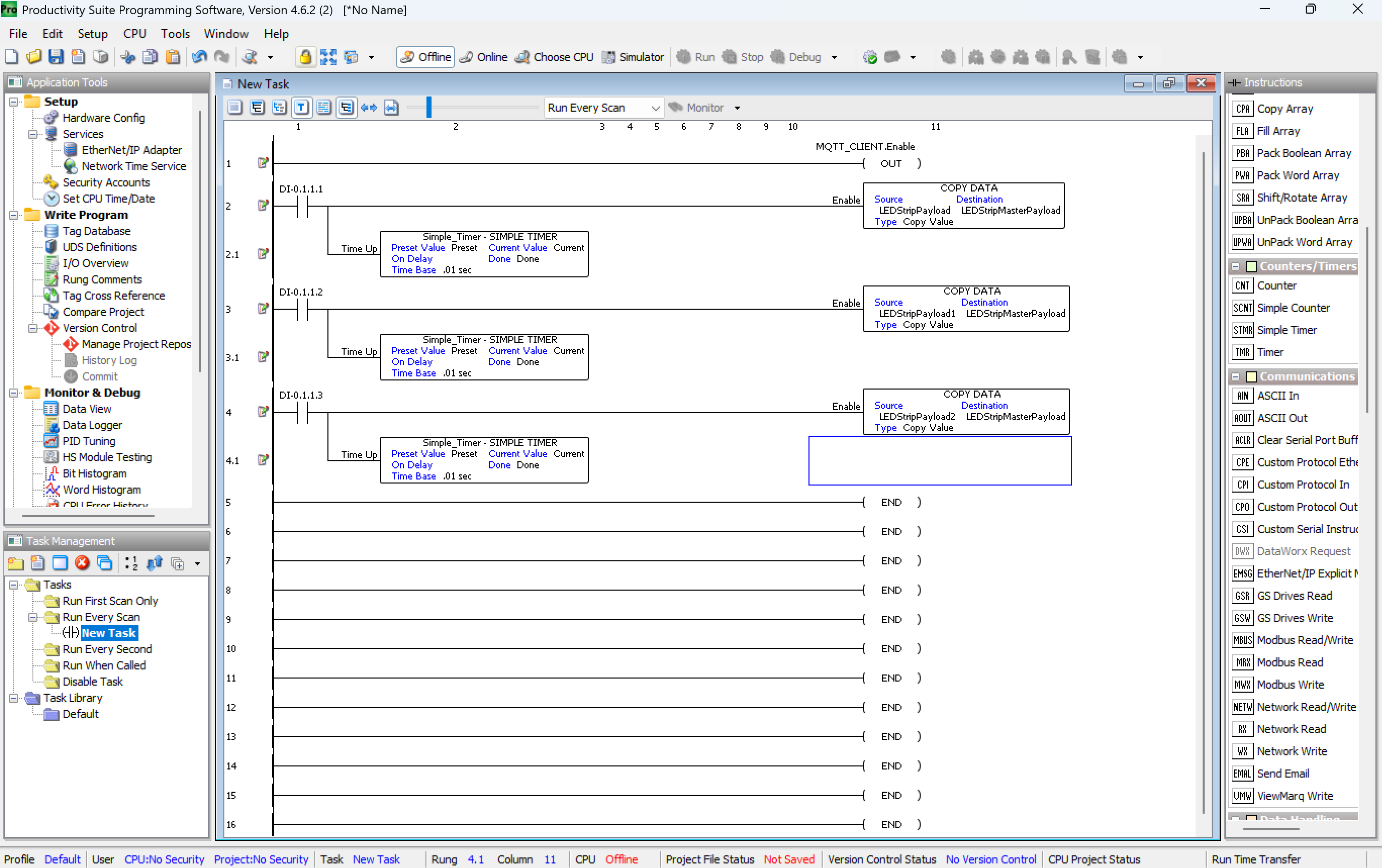Open the Help menu

coord(276,33)
